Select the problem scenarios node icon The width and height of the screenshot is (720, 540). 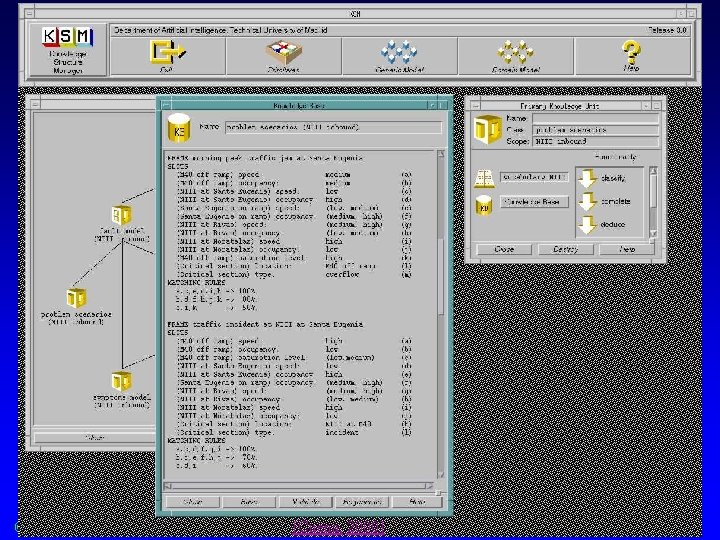(x=75, y=298)
